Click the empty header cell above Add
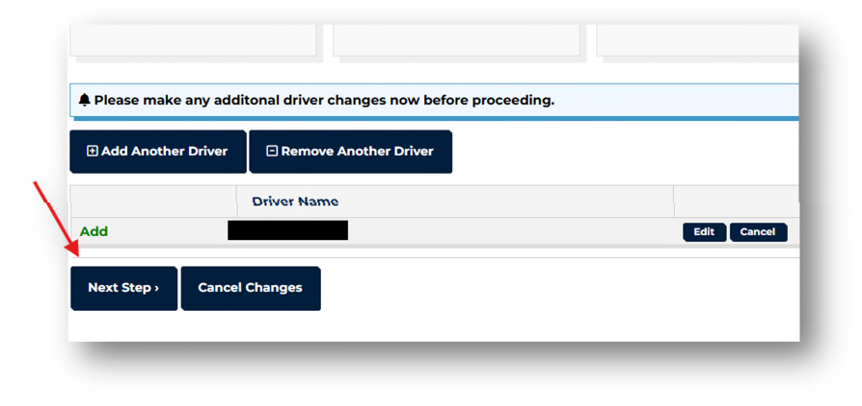The image size is (862, 406). point(153,202)
